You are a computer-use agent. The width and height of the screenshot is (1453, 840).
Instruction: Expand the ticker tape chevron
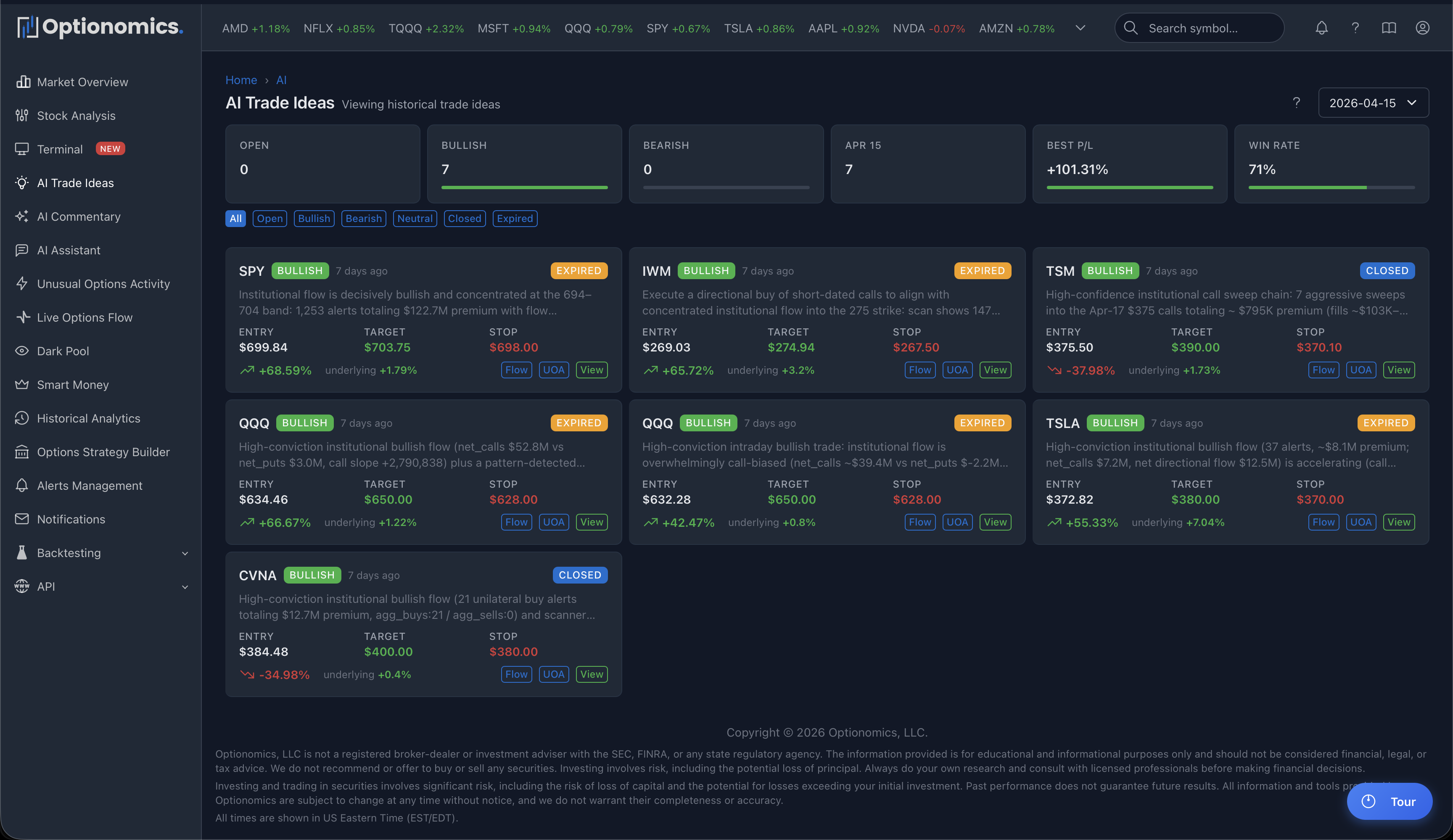click(1081, 28)
